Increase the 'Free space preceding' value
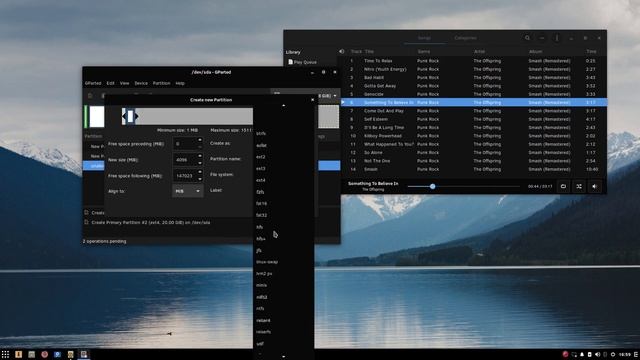The height and width of the screenshot is (360, 640). 200,140
